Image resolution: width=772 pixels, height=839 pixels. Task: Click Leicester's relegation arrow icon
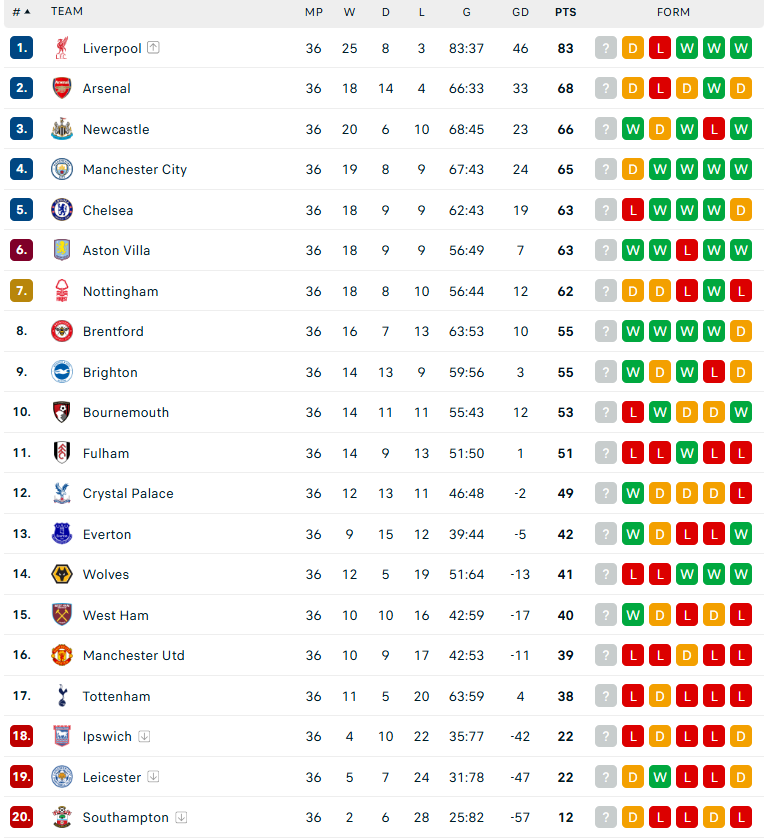coord(153,776)
